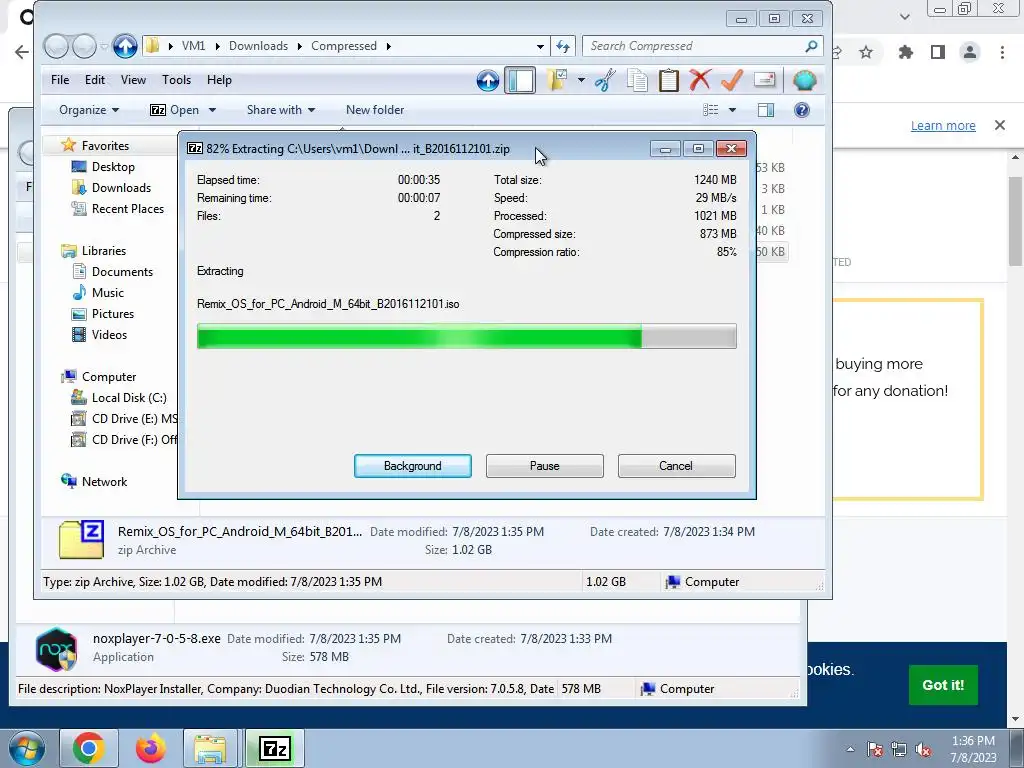This screenshot has width=1024, height=768.
Task: Click the browser bookmark star icon
Action: (866, 52)
